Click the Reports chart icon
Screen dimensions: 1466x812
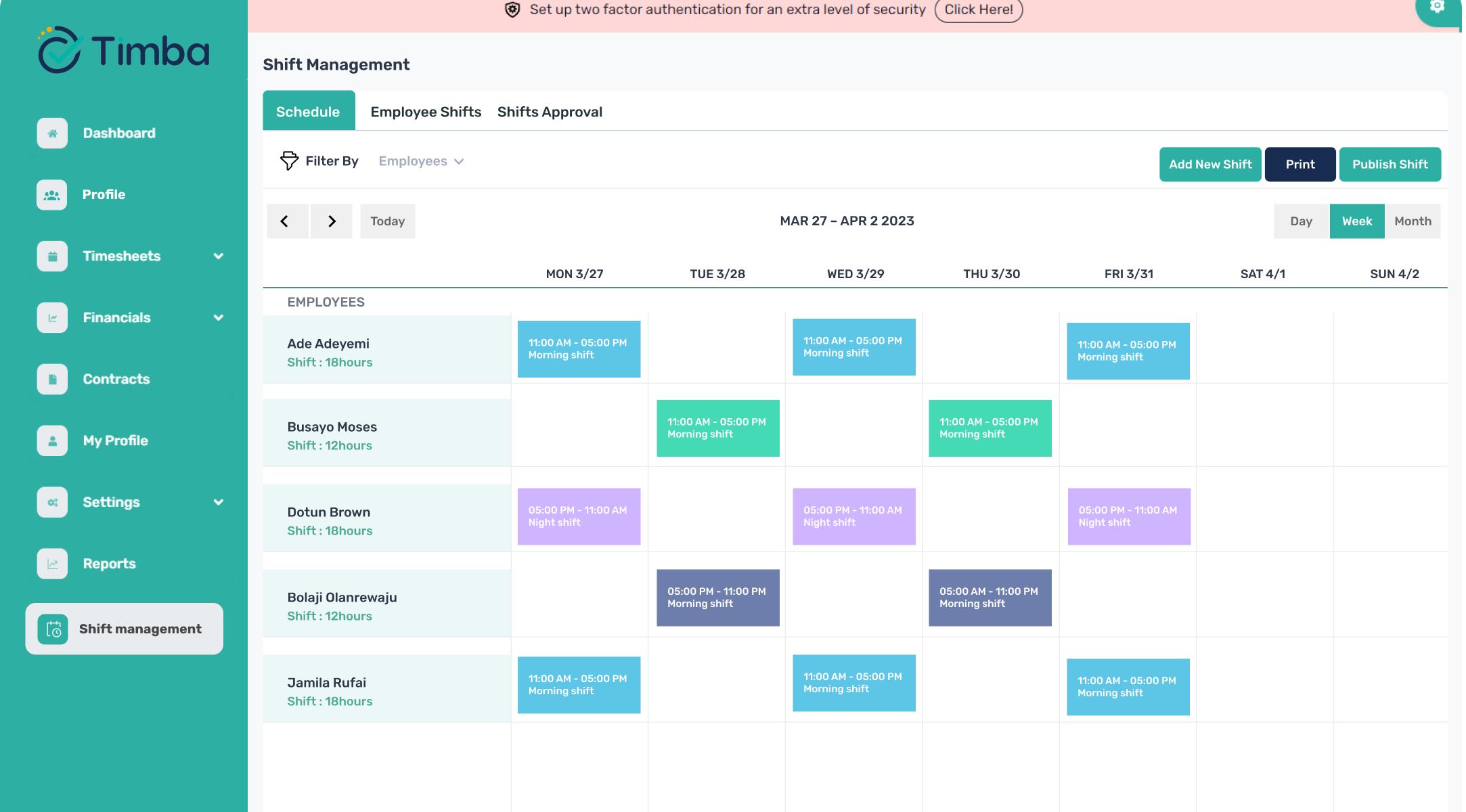pyautogui.click(x=52, y=564)
